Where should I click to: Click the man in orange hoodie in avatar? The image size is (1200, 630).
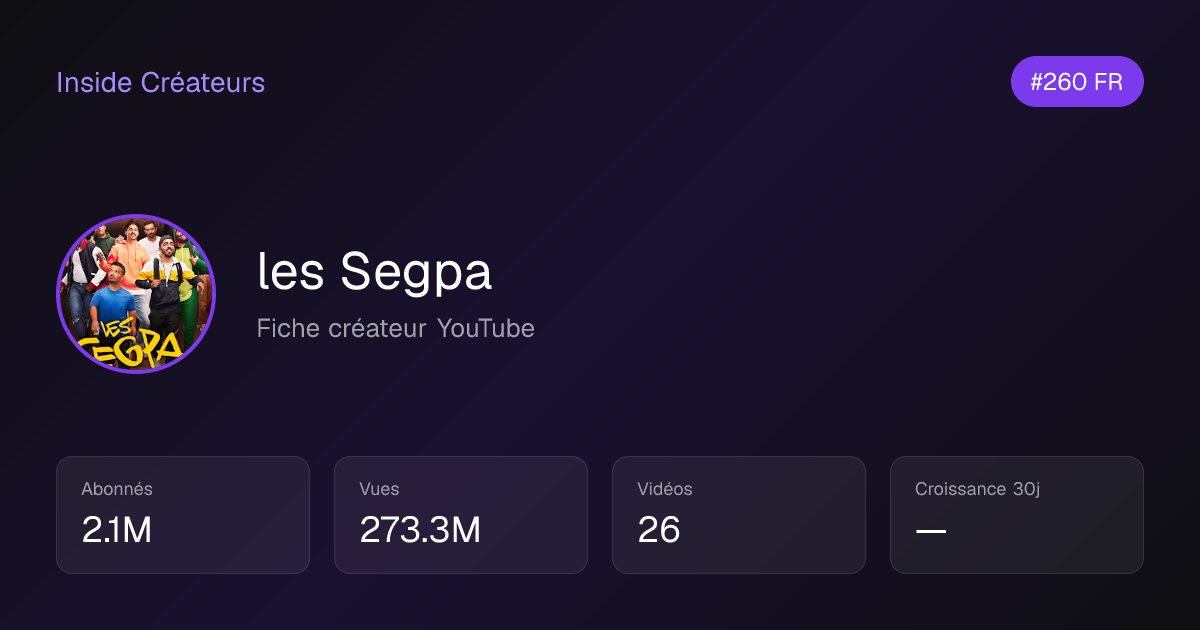coord(129,255)
